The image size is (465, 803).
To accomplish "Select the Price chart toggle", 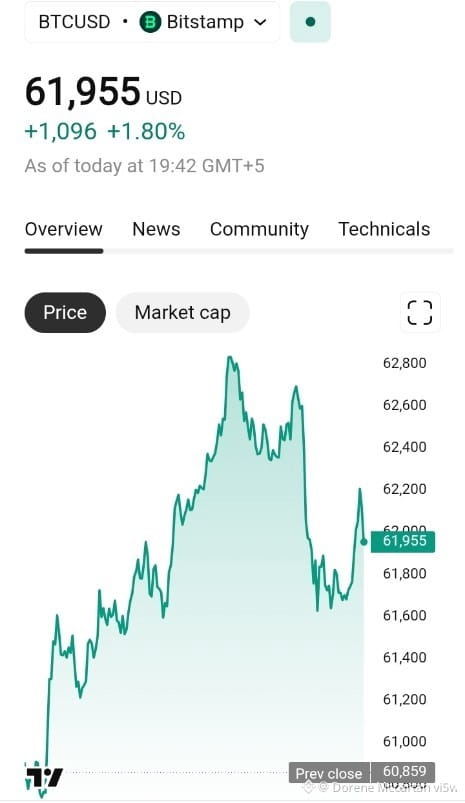I will point(65,312).
